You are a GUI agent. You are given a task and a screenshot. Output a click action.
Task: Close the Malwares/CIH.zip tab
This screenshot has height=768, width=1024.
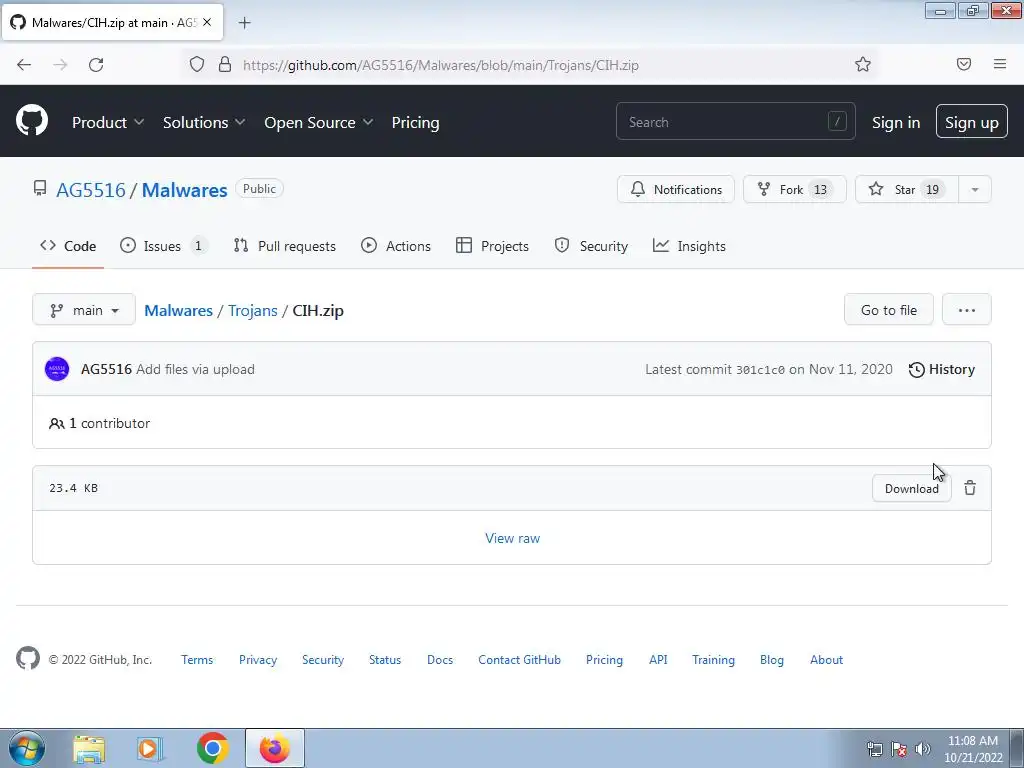tap(207, 22)
